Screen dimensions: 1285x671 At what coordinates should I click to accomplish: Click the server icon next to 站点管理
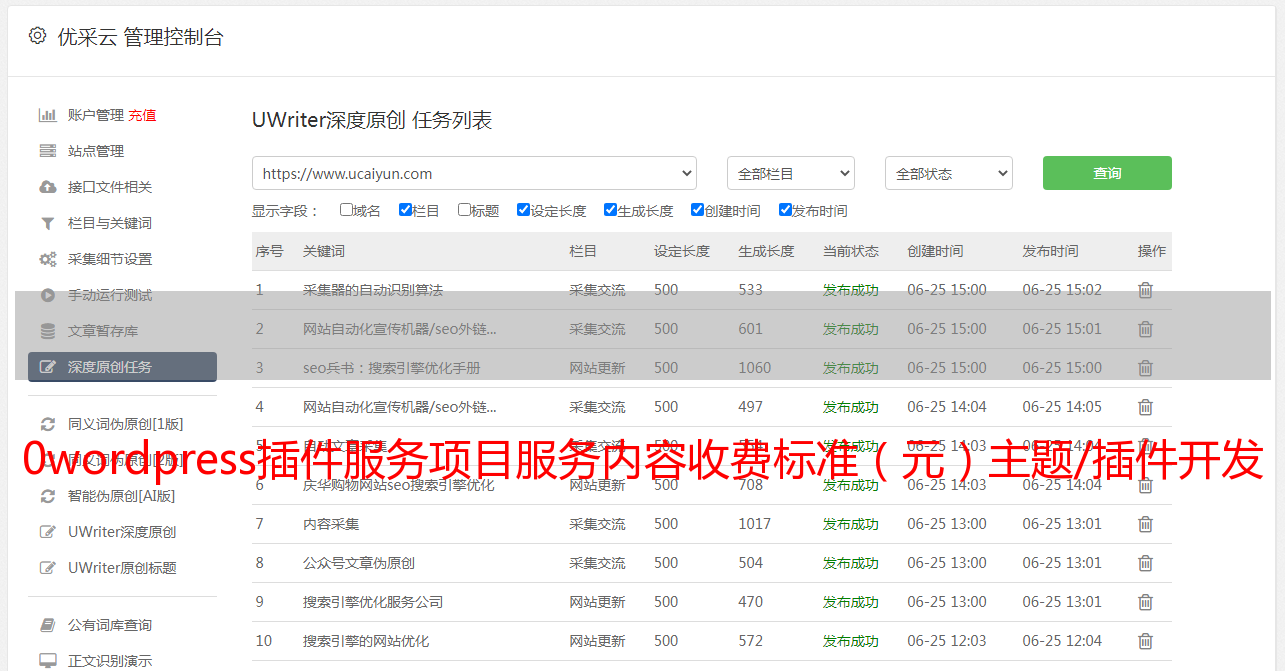click(x=47, y=151)
